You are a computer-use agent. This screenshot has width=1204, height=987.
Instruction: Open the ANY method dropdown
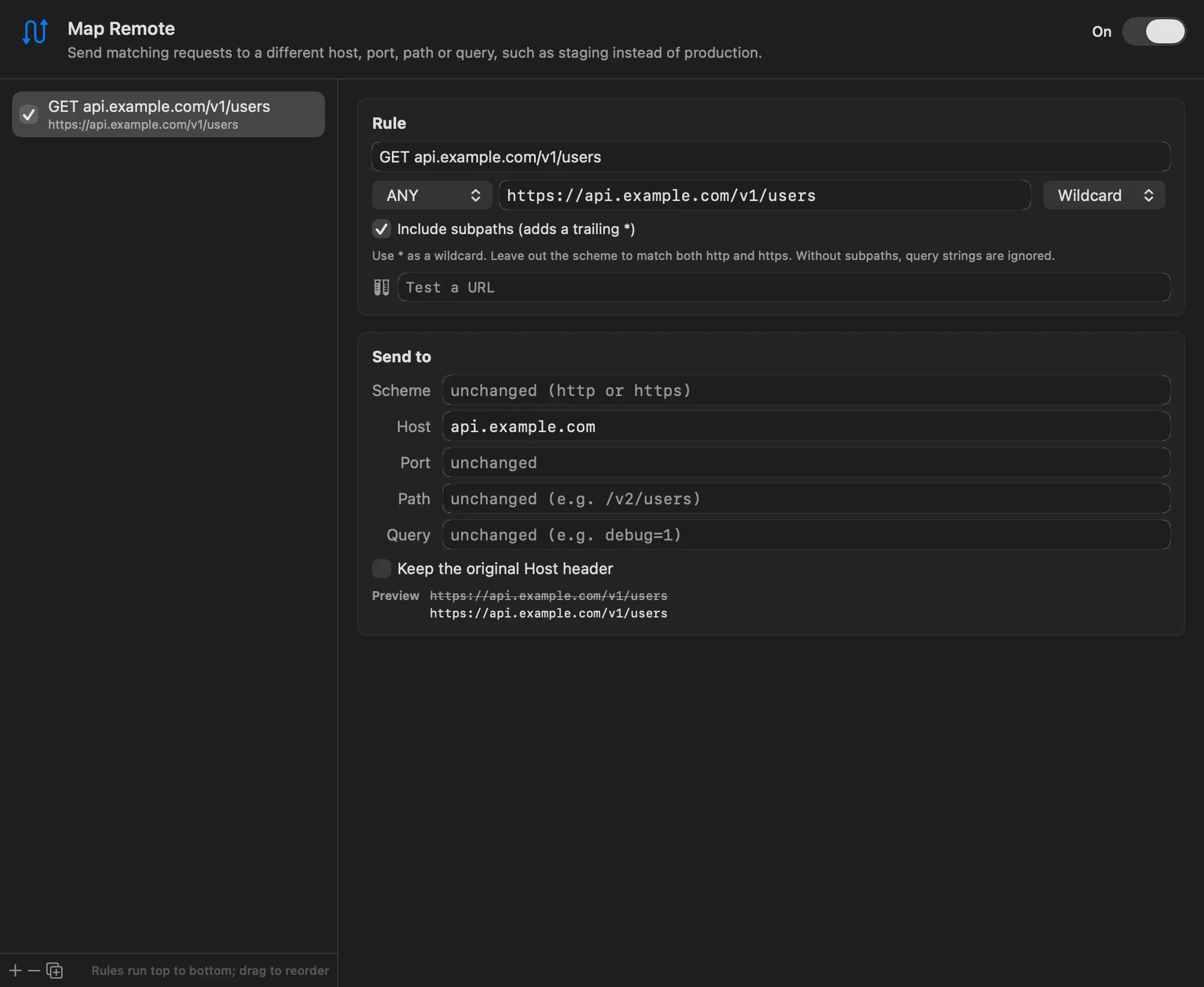[432, 195]
